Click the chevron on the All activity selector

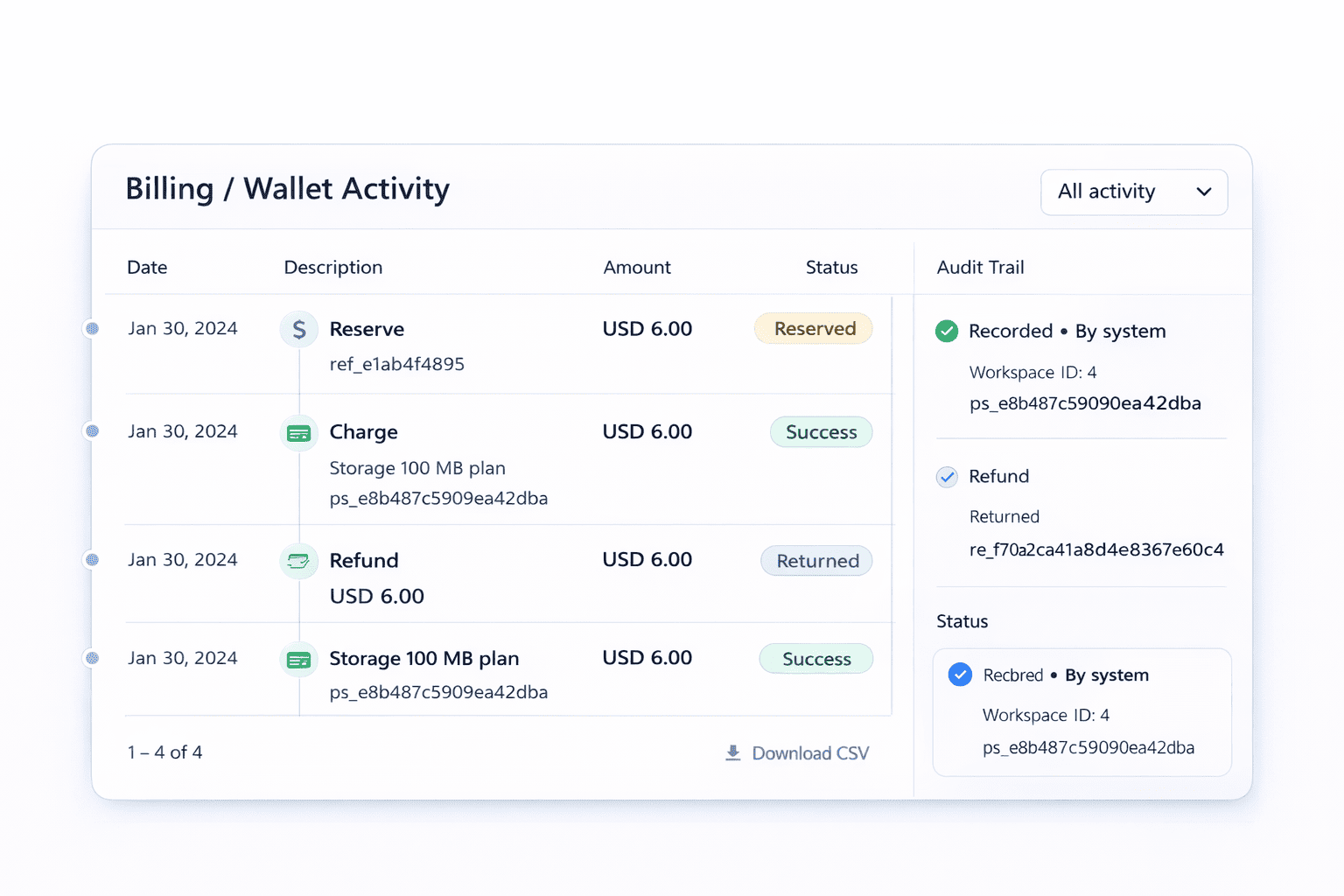coord(1203,192)
